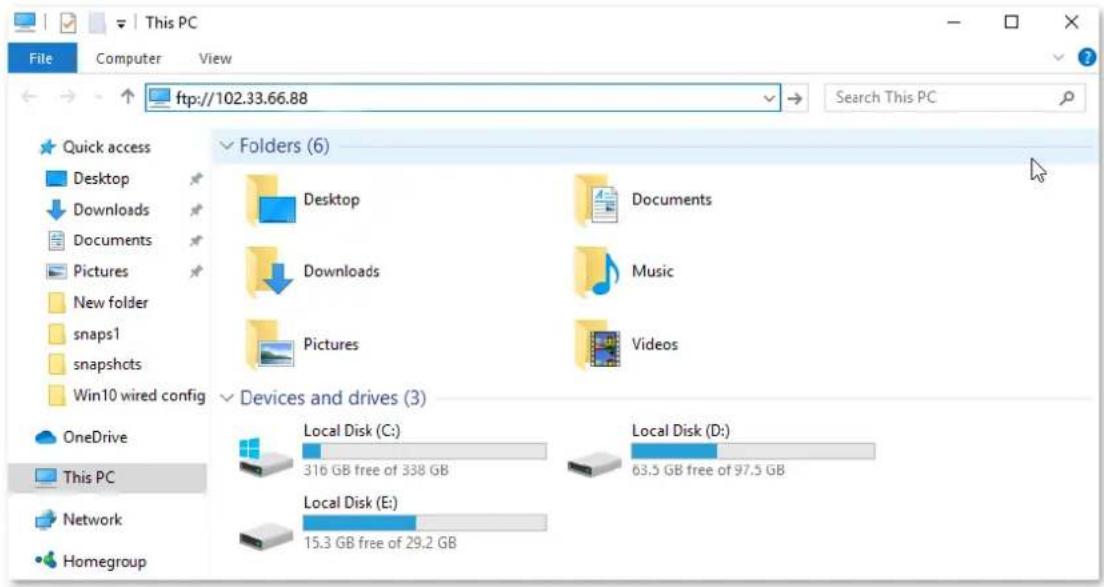The height and width of the screenshot is (587, 1104).
Task: Select Pictures in Quick access
Action: (x=101, y=272)
